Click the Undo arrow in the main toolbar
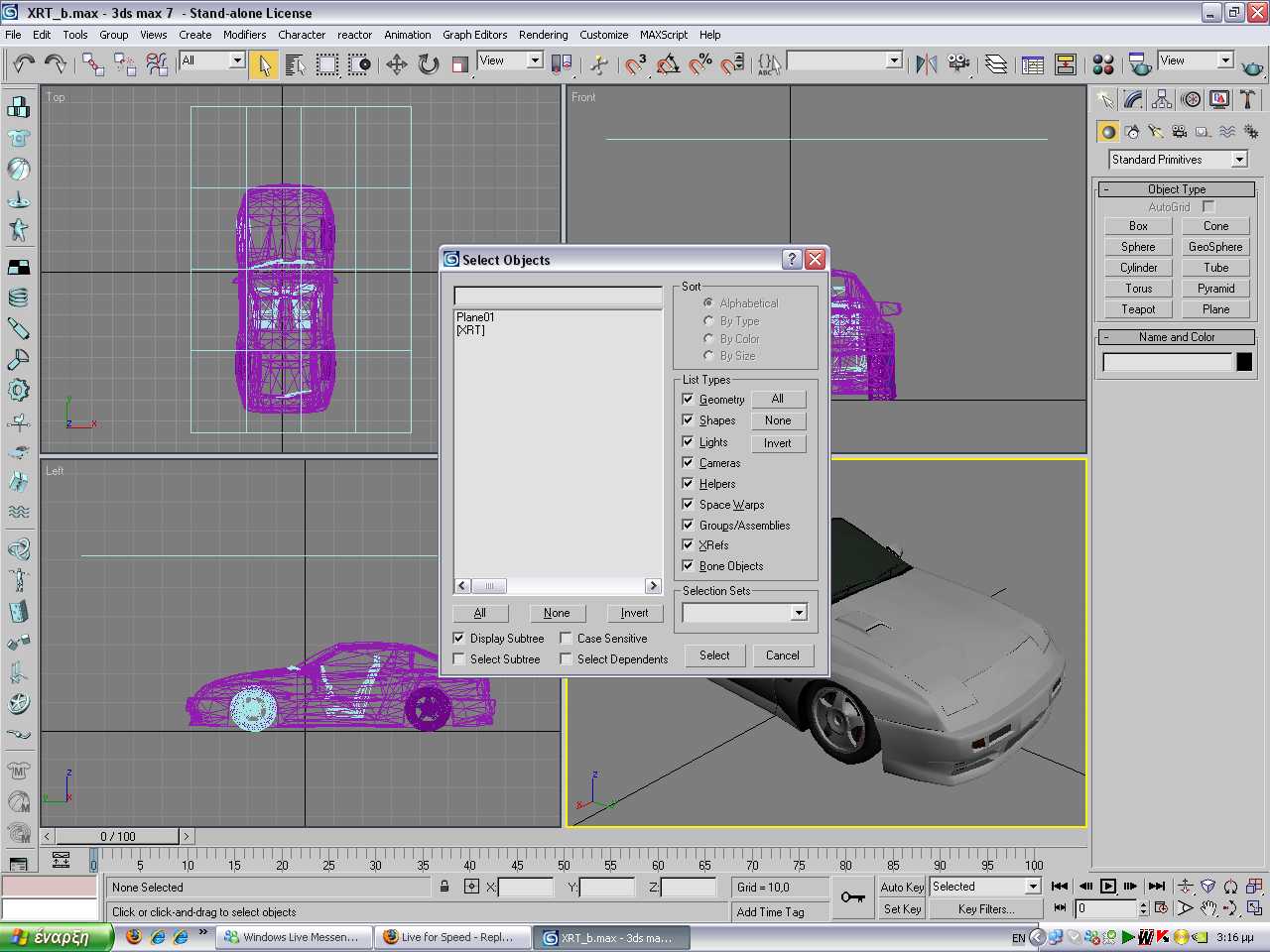The image size is (1270, 952). click(x=23, y=64)
